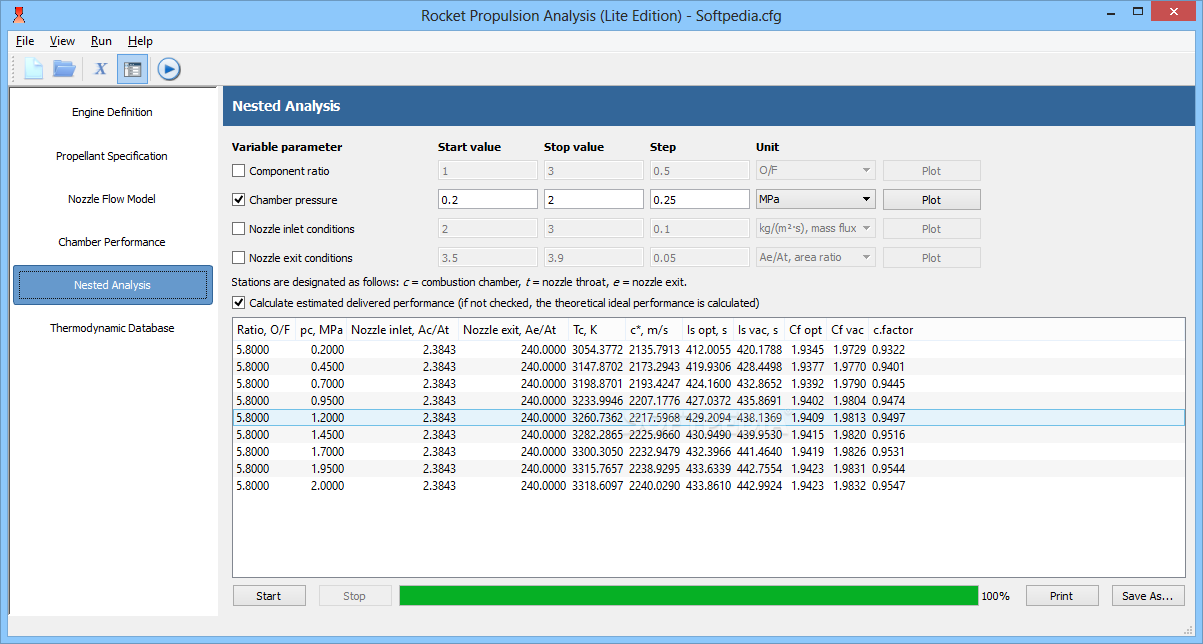Viewport: 1203px width, 644px height.
Task: Click the green progress bar
Action: [689, 596]
